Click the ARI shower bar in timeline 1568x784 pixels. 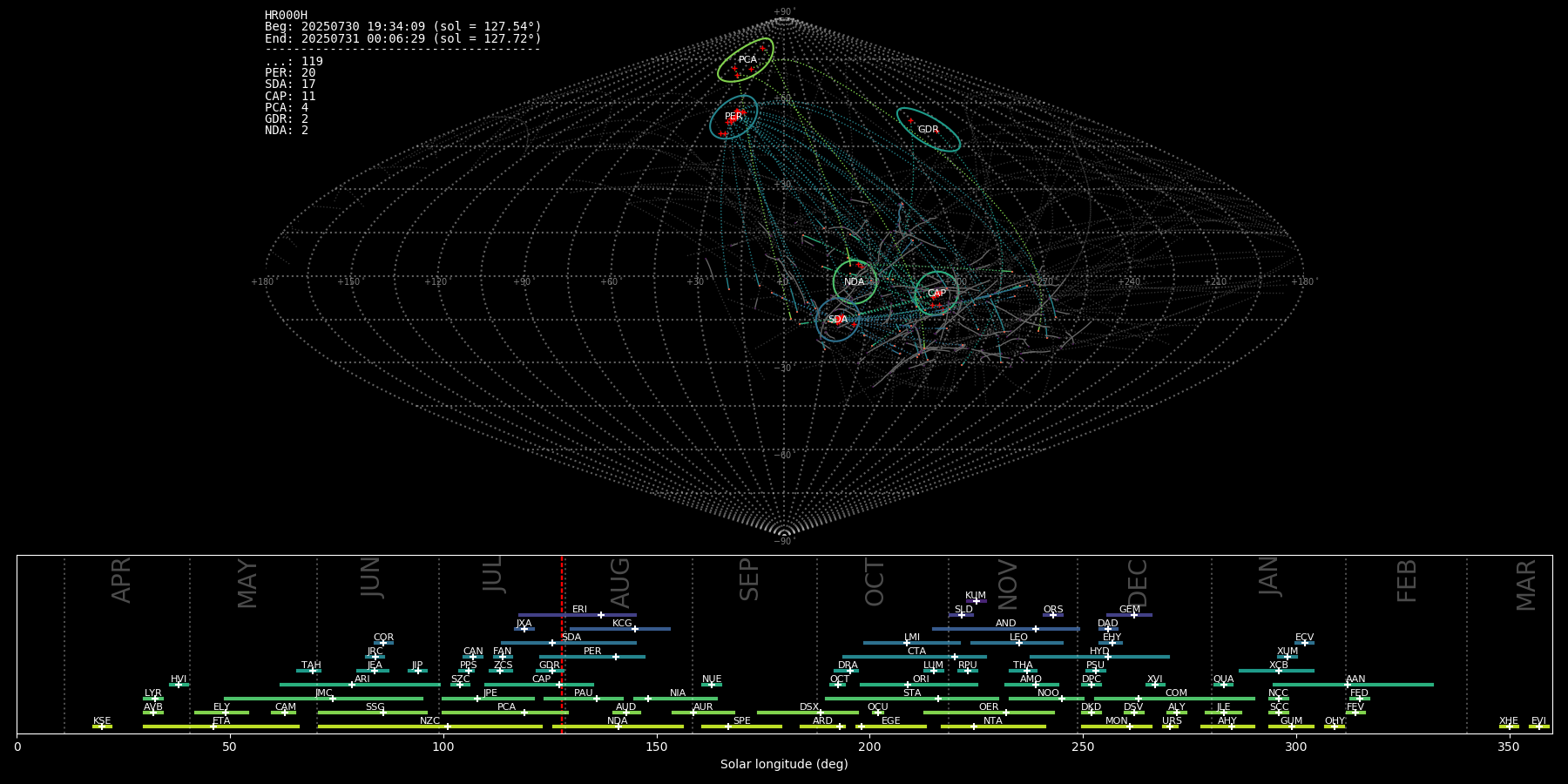pos(361,685)
